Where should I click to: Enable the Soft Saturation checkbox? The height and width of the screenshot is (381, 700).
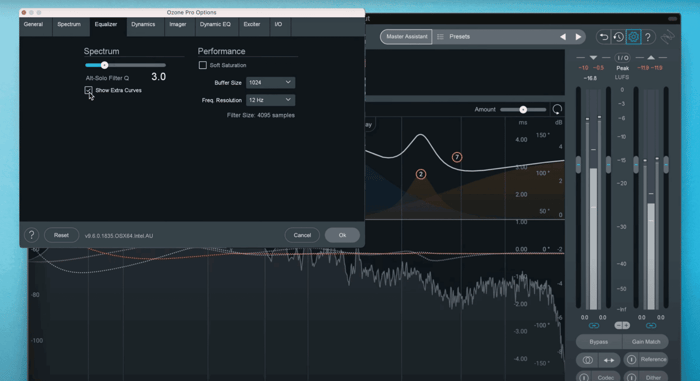(x=203, y=65)
